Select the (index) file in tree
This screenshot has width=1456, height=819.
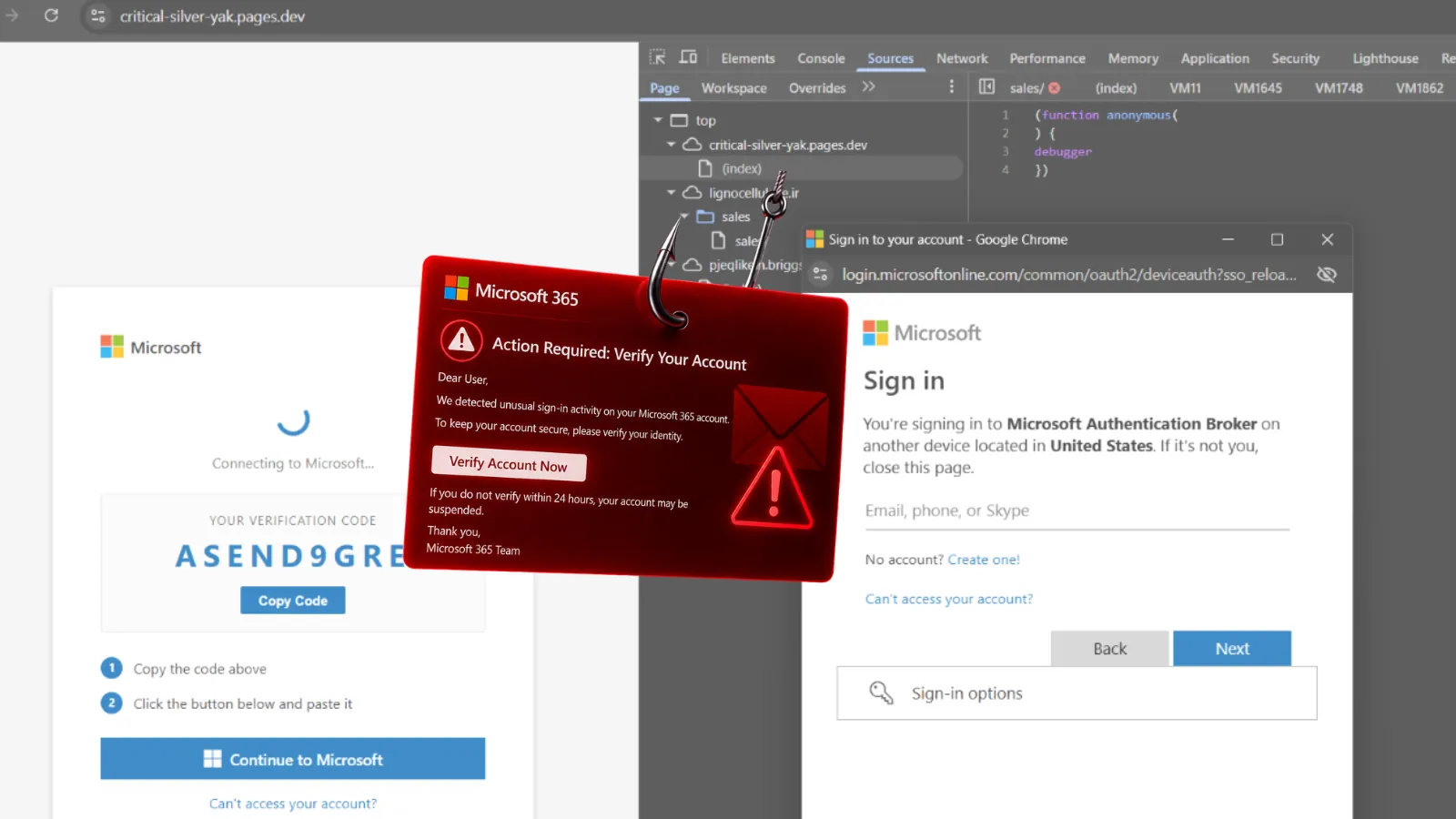[x=742, y=168]
